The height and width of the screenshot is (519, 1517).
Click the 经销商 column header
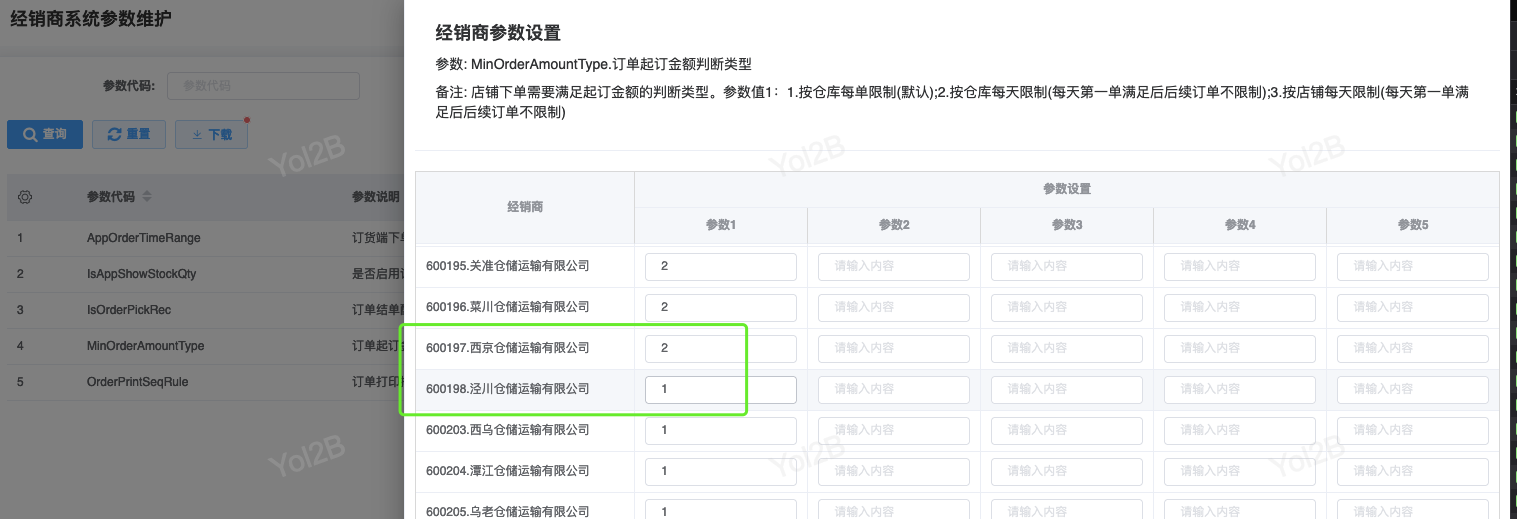525,207
